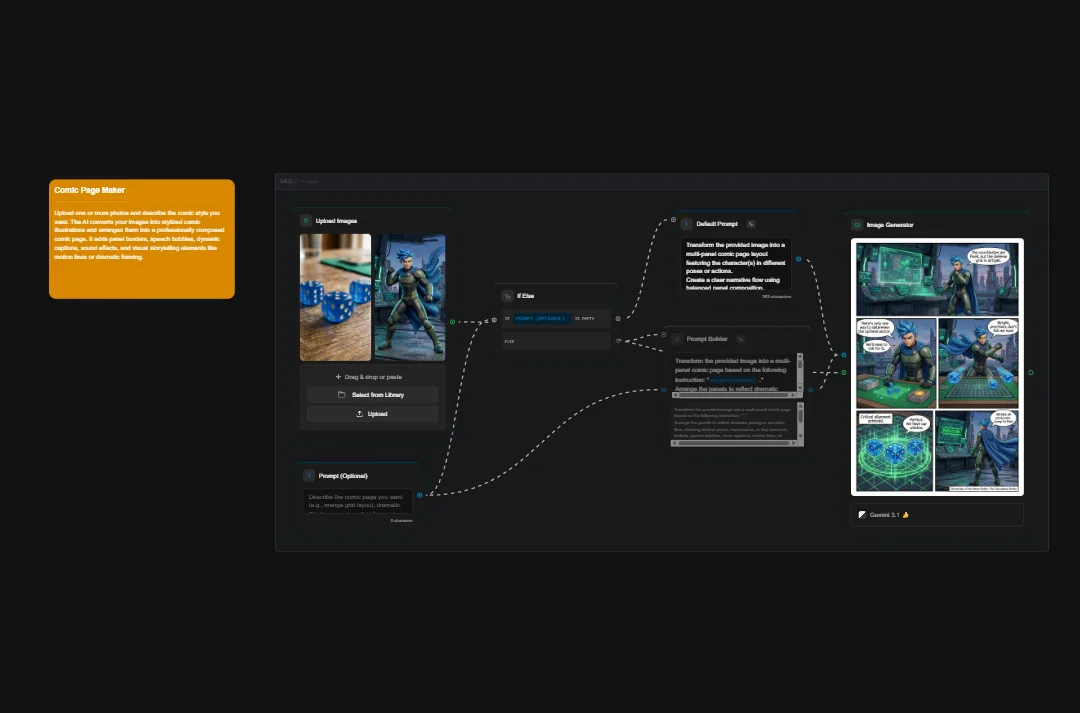
Task: Click the wrench icon on the Prompt Builder node
Action: [677, 339]
